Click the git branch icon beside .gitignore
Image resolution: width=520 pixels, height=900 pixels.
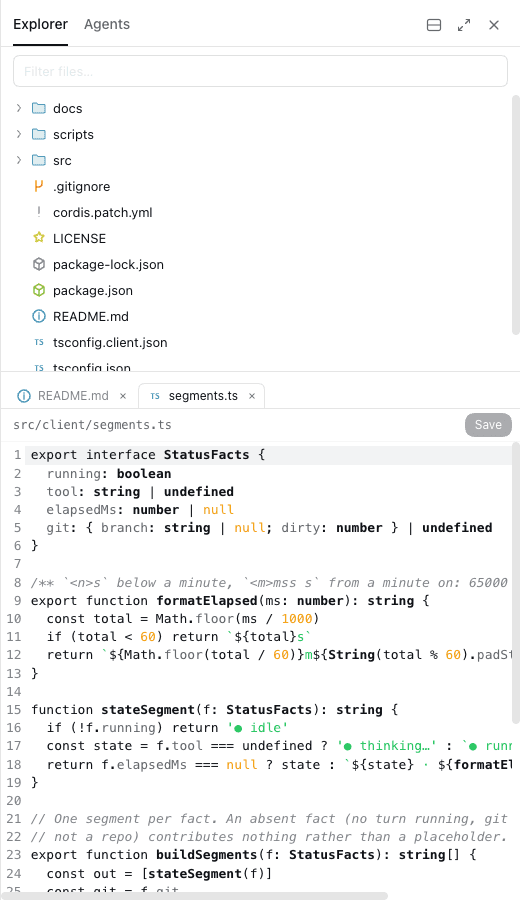click(x=38, y=186)
